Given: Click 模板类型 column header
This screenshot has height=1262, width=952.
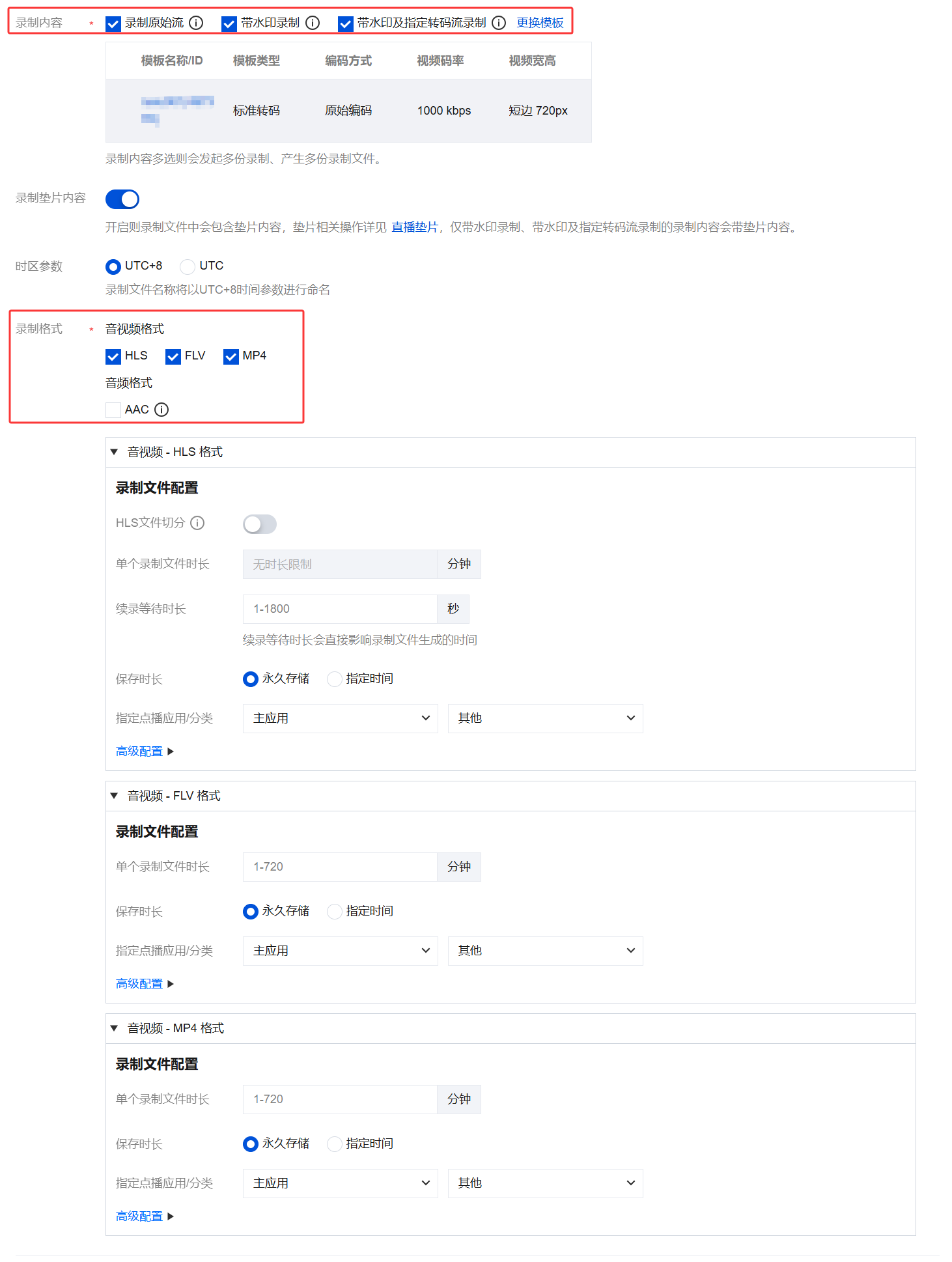Looking at the screenshot, I should pos(257,61).
